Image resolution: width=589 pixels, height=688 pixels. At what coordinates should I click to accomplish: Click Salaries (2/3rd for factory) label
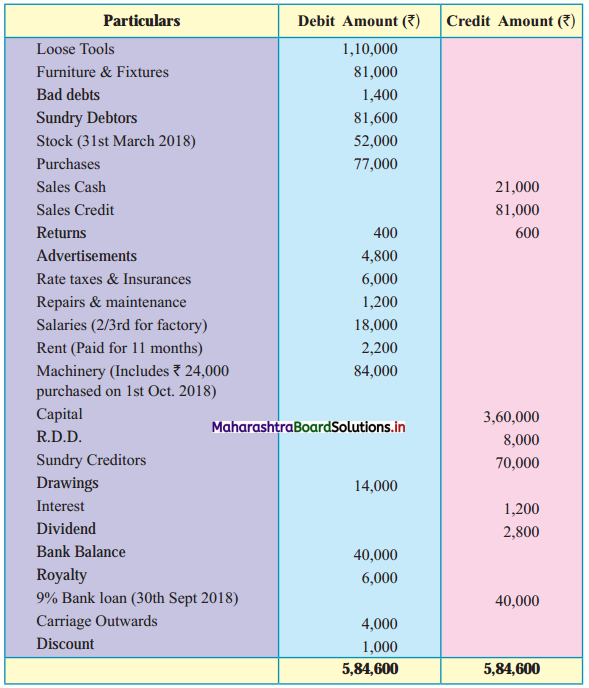(122, 325)
